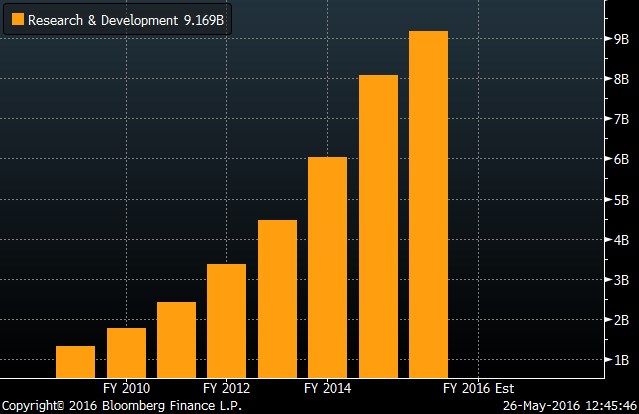This screenshot has height=414, width=639.
Task: Select the bar above the FY 2014 label
Action: pos(327,268)
